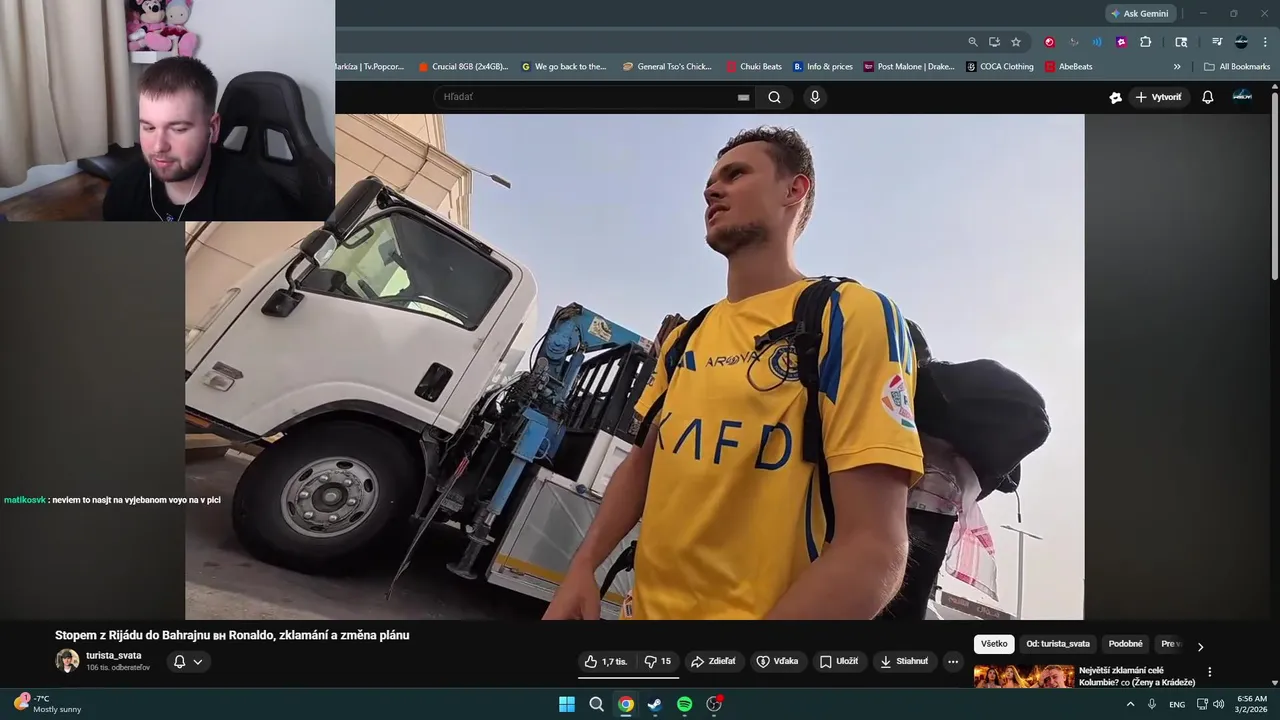Screen dimensions: 1280x720
Task: Expand the system tray hidden icons chevron
Action: click(1131, 704)
